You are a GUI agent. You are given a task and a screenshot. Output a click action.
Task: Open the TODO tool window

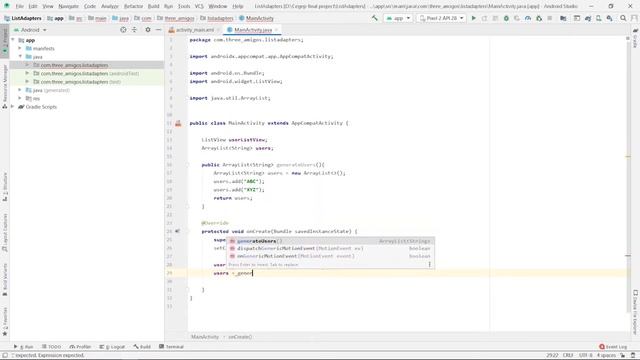[51, 347]
